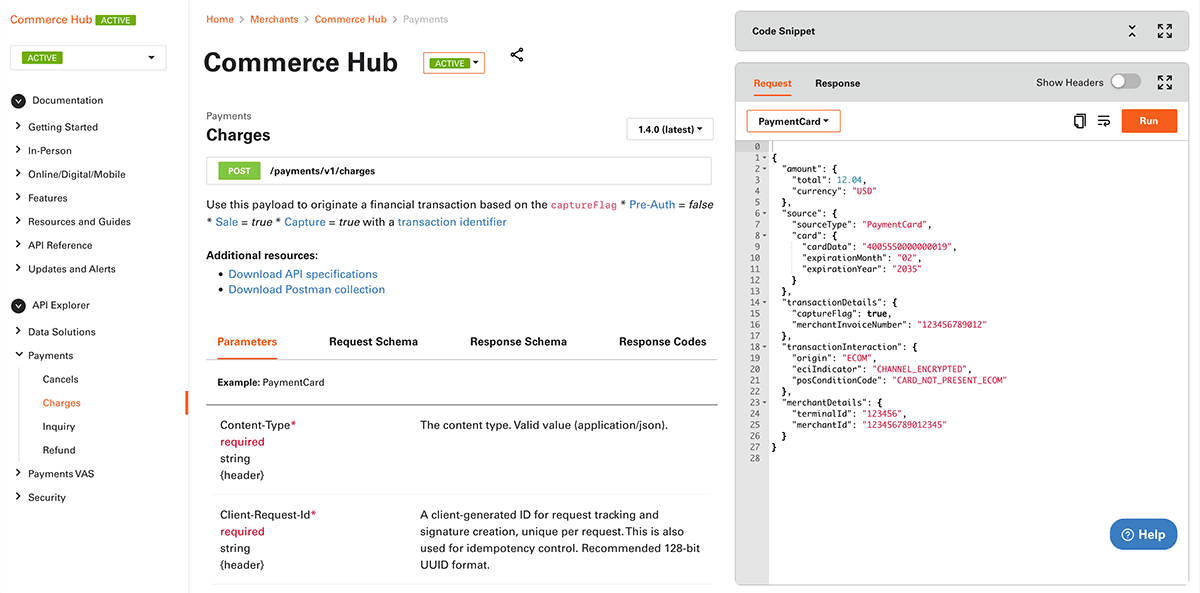
Task: Click the Run button
Action: click(1148, 120)
